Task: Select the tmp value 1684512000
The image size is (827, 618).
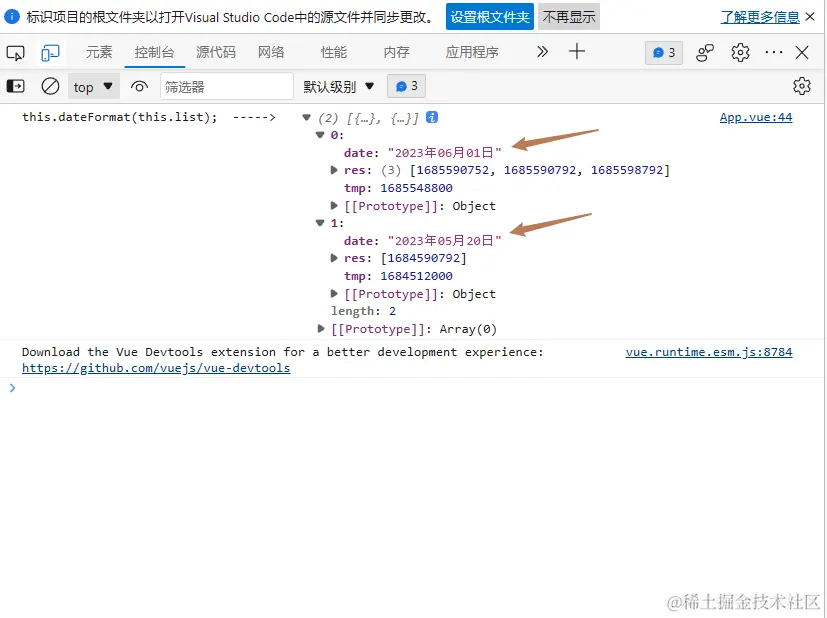Action: [x=416, y=276]
